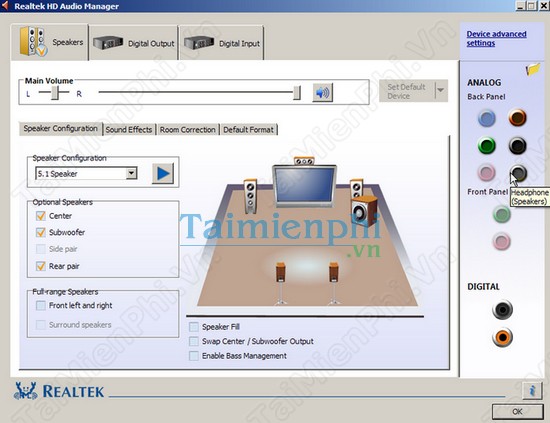Open the yellow connector settings folder icon
This screenshot has height=423, width=550.
532,69
